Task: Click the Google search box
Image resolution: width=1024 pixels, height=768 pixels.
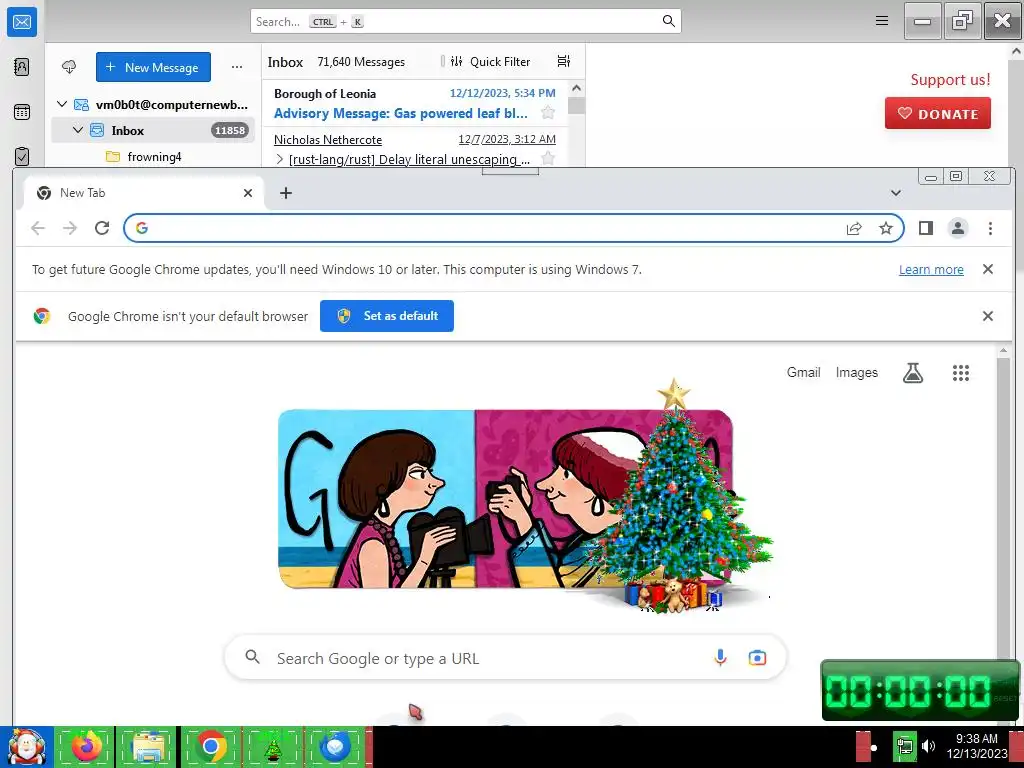Action: click(505, 658)
